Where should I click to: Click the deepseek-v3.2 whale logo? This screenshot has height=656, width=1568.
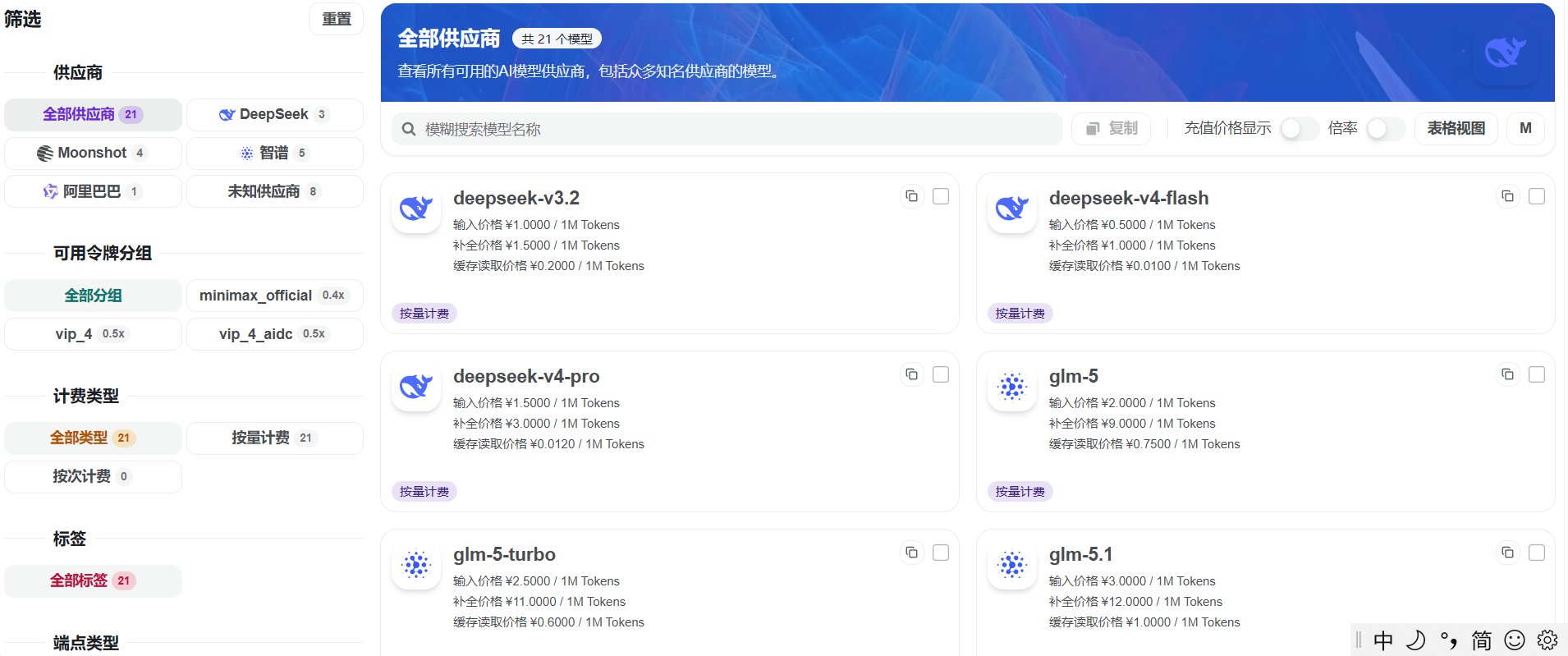point(416,209)
